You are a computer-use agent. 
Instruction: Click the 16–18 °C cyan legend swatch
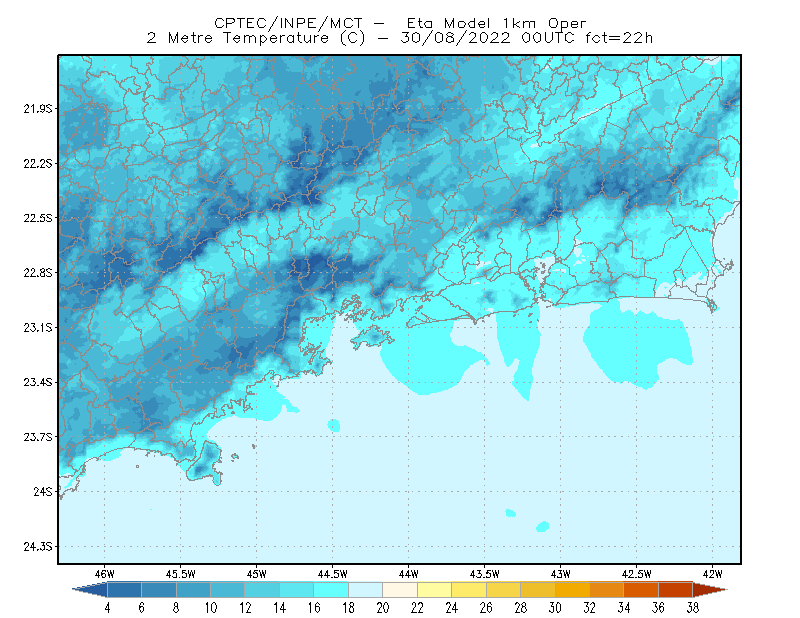pos(331,590)
